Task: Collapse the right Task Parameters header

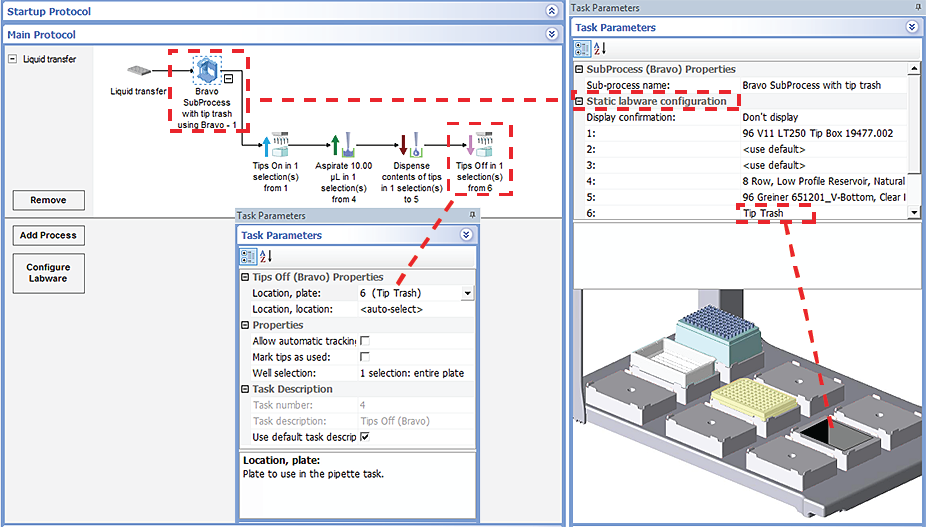Action: 912,27
